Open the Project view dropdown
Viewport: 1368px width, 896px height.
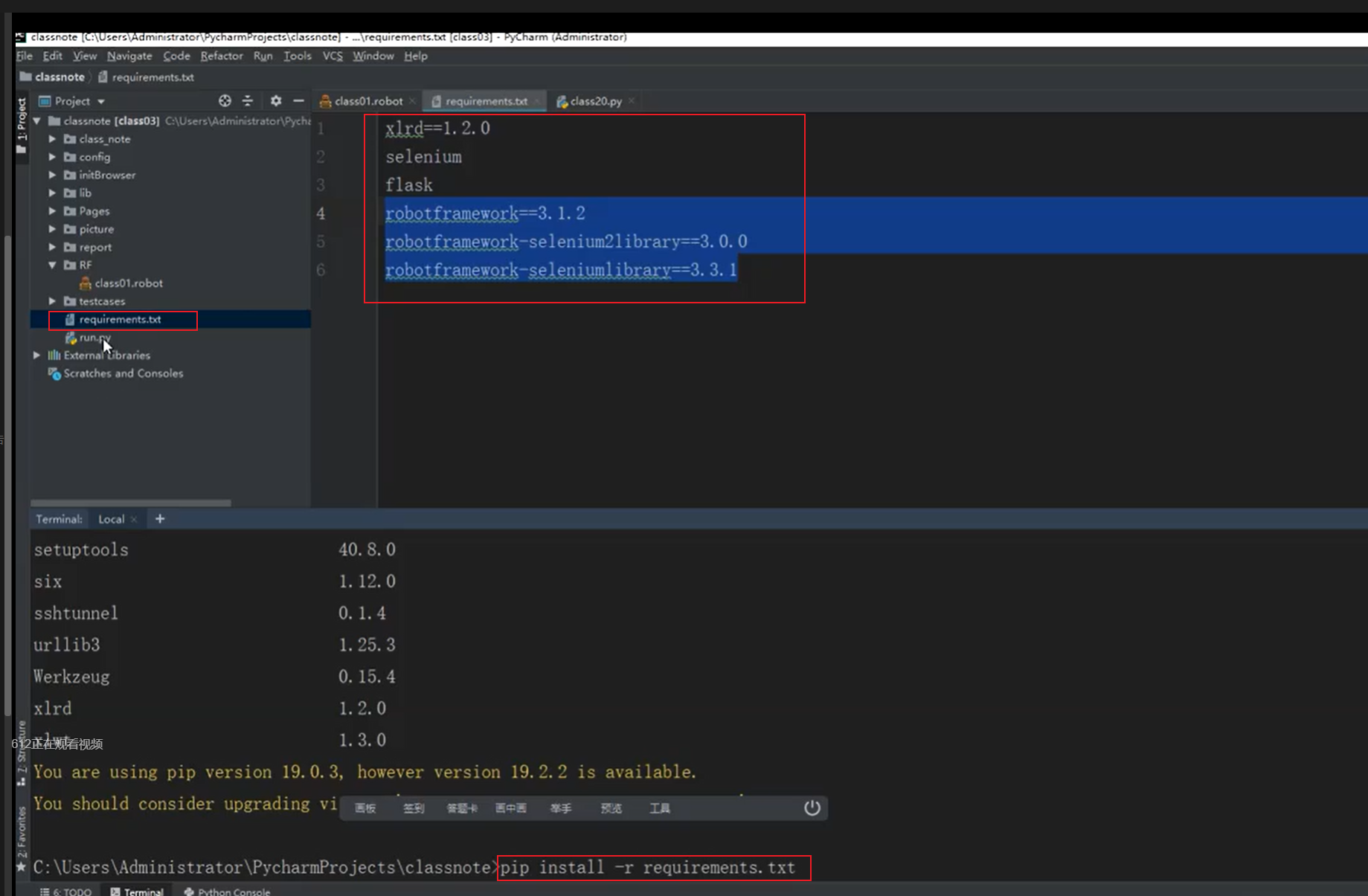pos(101,101)
